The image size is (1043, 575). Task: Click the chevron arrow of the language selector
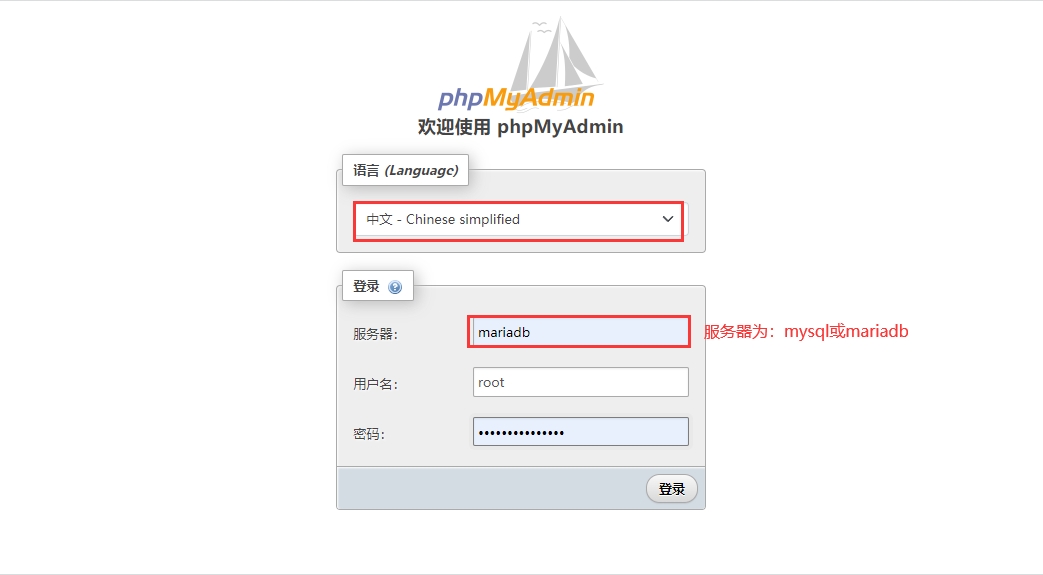[x=668, y=219]
